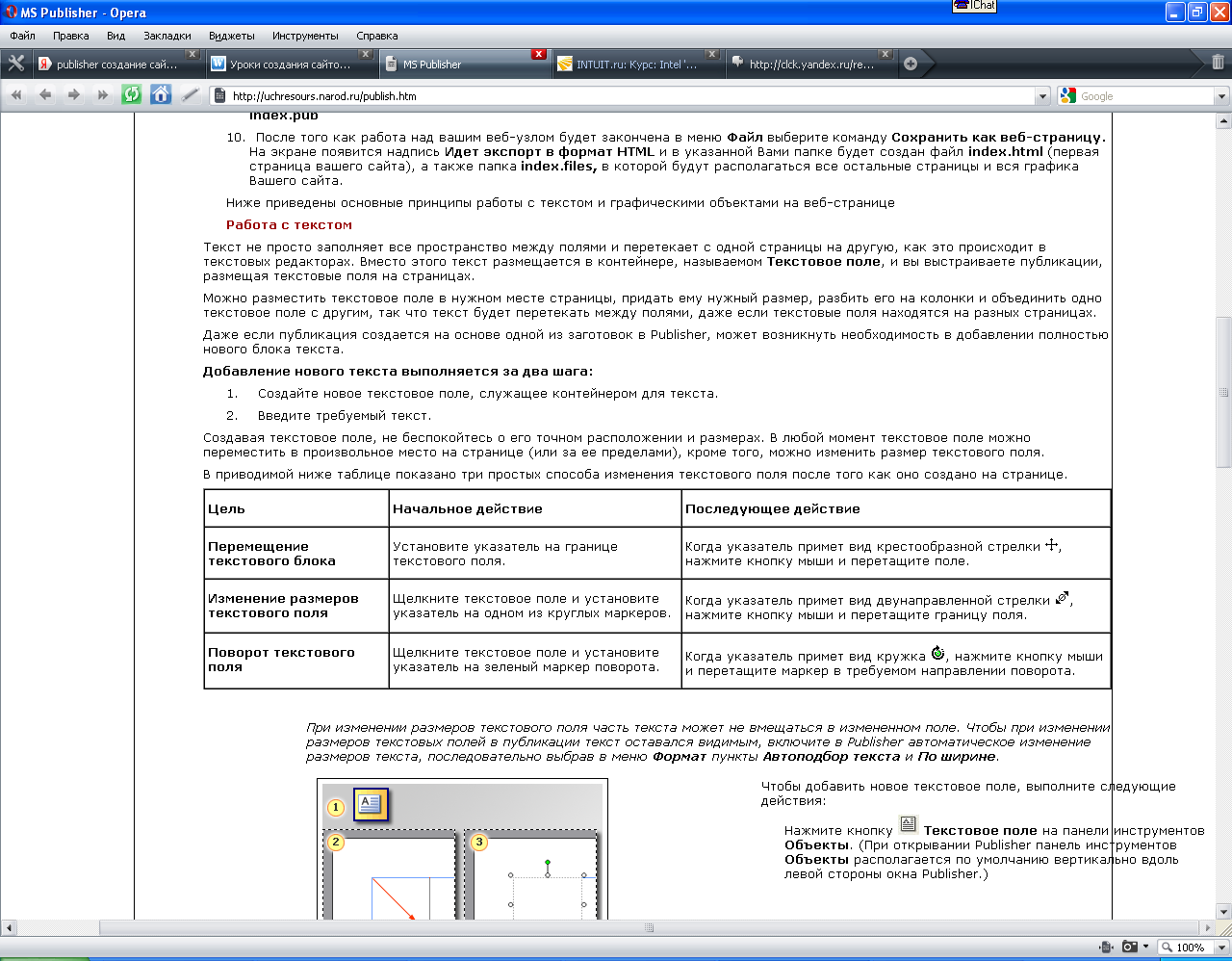The width and height of the screenshot is (1232, 961).
Task: Switch to the Уроки создания сайтов tab
Action: pyautogui.click(x=290, y=65)
